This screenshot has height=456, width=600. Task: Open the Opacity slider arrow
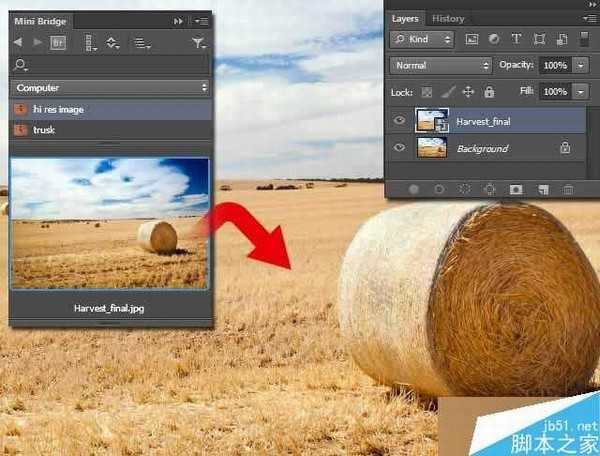coord(582,65)
